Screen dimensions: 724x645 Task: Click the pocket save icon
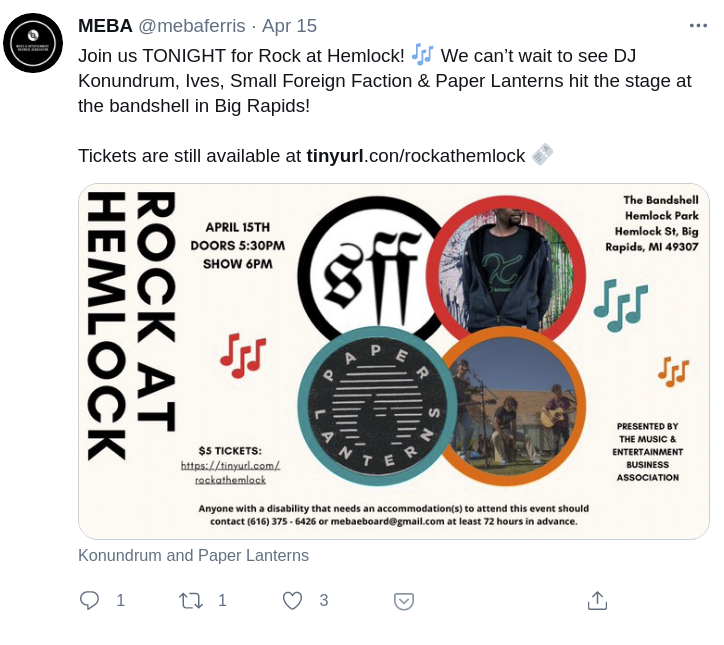(404, 601)
